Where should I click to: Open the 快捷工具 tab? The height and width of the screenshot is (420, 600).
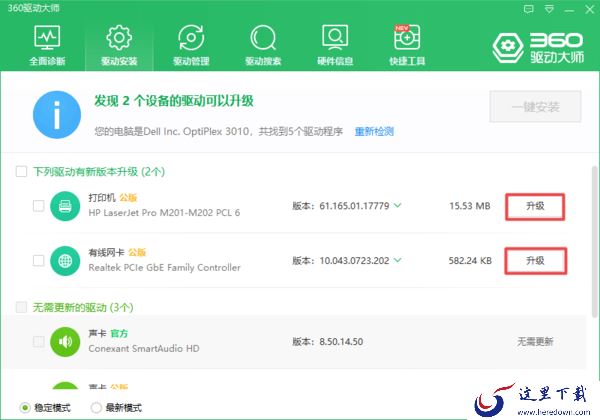click(x=407, y=46)
